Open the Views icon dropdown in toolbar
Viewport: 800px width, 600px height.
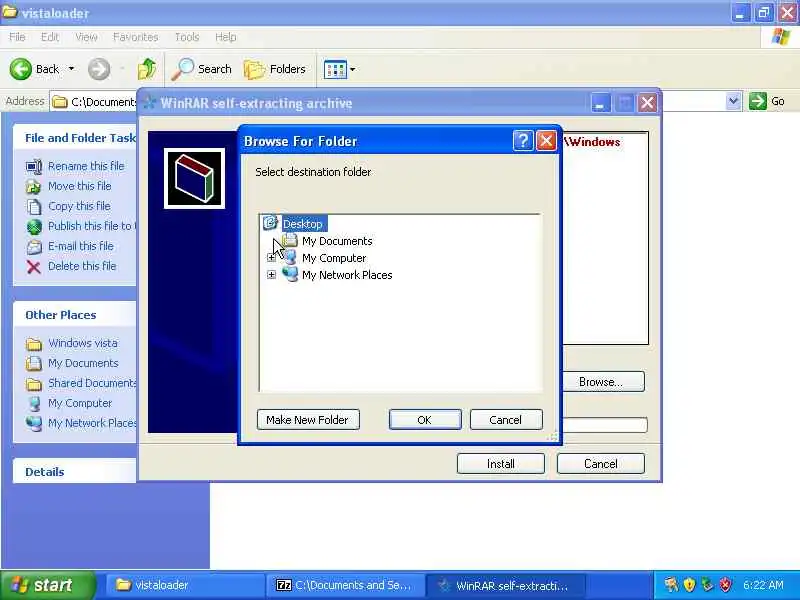tap(339, 69)
